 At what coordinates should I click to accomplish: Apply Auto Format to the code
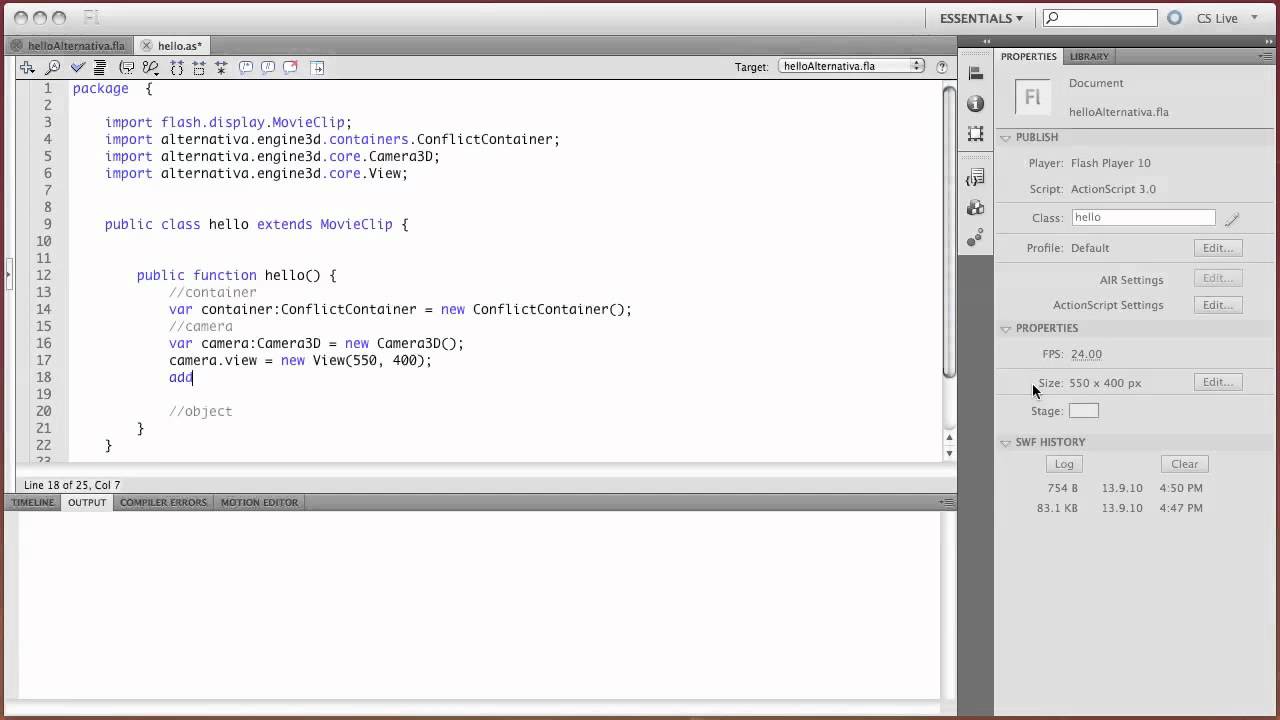coord(100,67)
